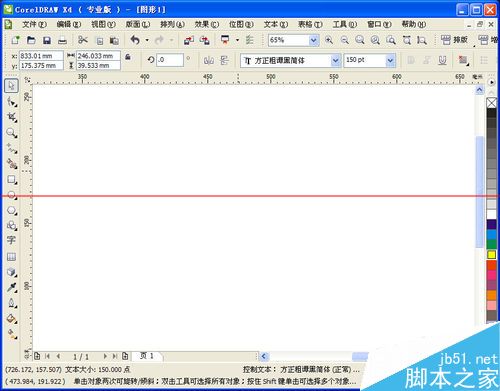This screenshot has height=391, width=500.
Task: Expand the zoom level 65% dropdown
Action: [313, 40]
